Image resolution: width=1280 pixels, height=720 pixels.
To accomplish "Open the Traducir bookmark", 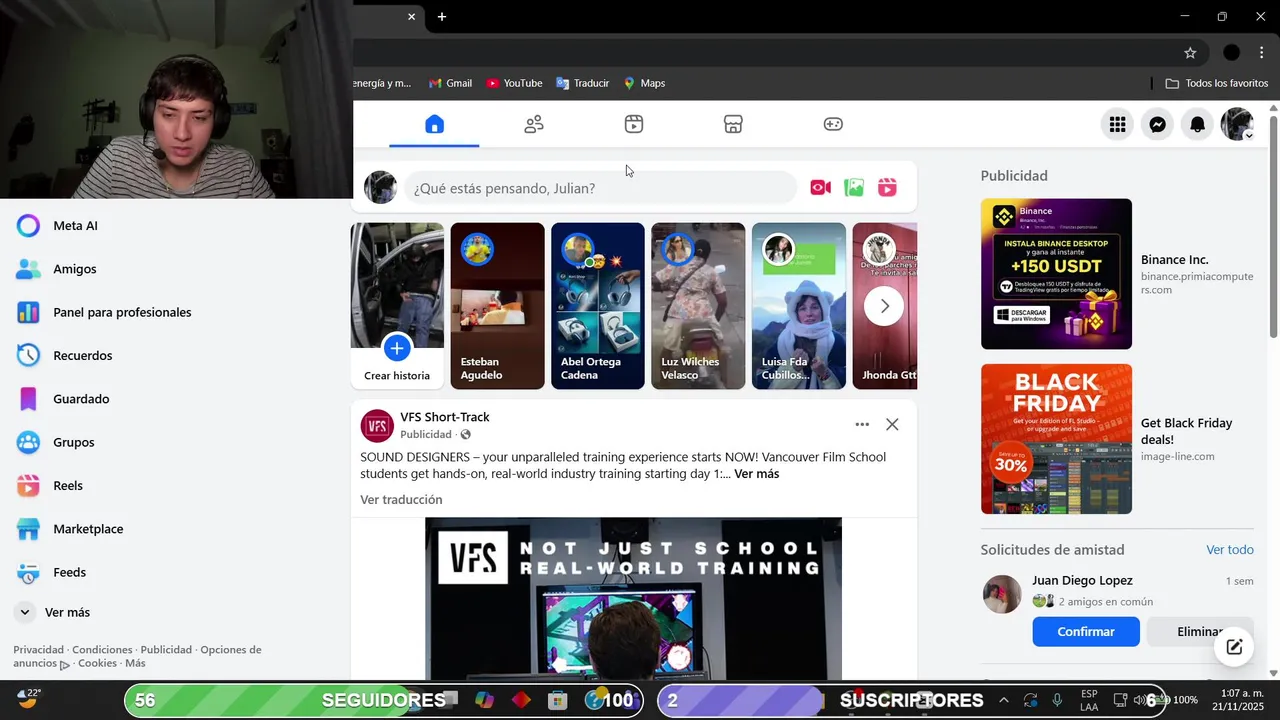I will (x=583, y=83).
